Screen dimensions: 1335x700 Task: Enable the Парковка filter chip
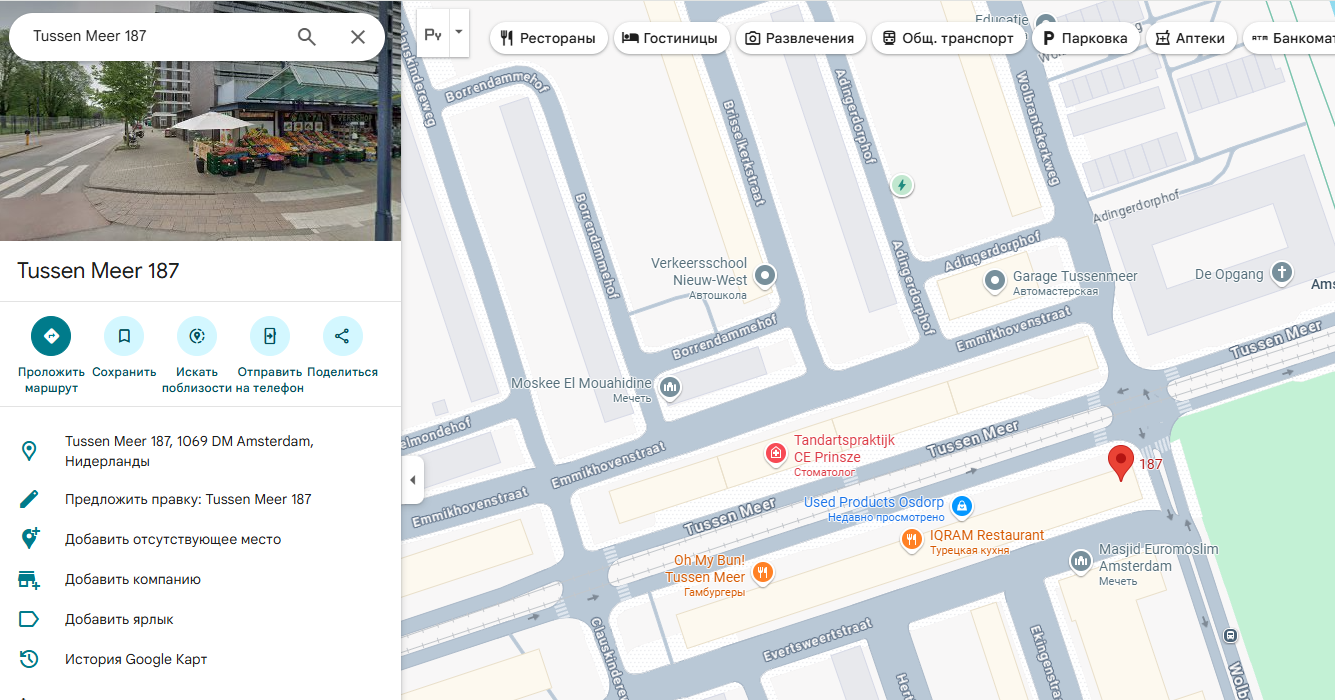[x=1085, y=38]
